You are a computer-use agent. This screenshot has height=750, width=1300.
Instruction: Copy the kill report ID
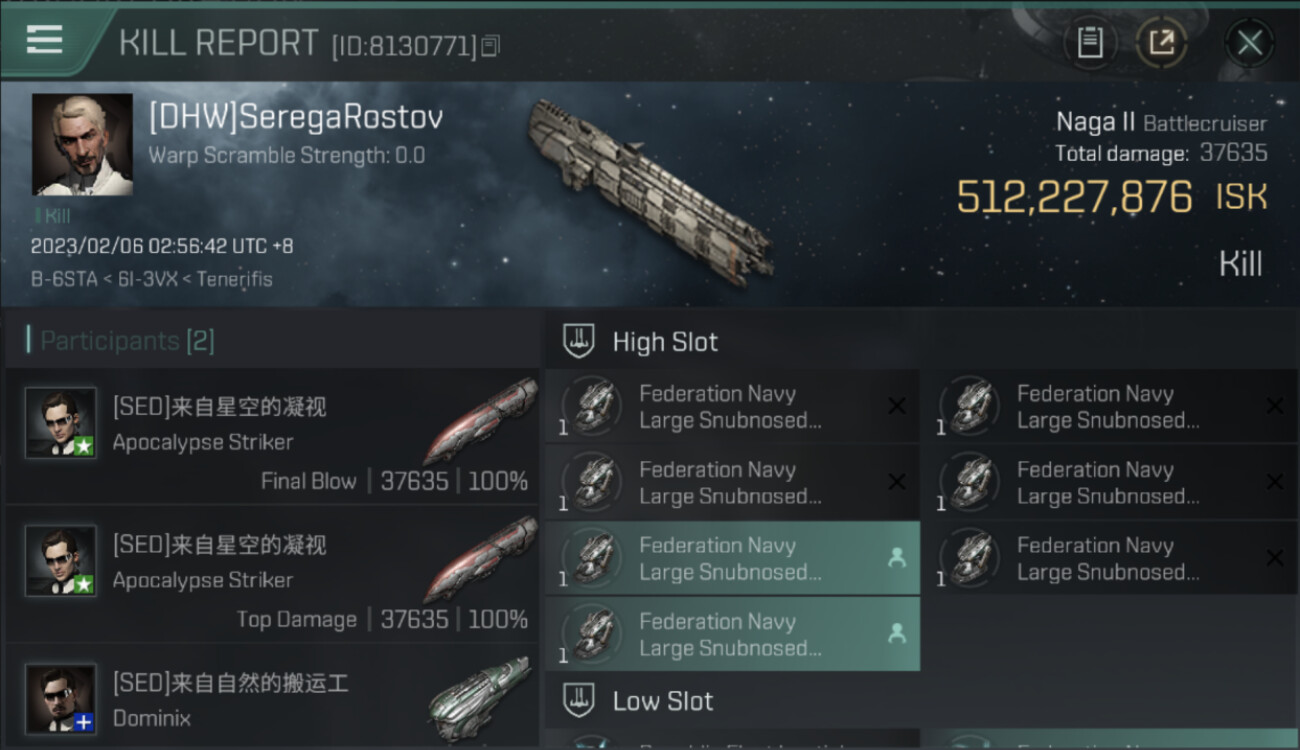(490, 45)
